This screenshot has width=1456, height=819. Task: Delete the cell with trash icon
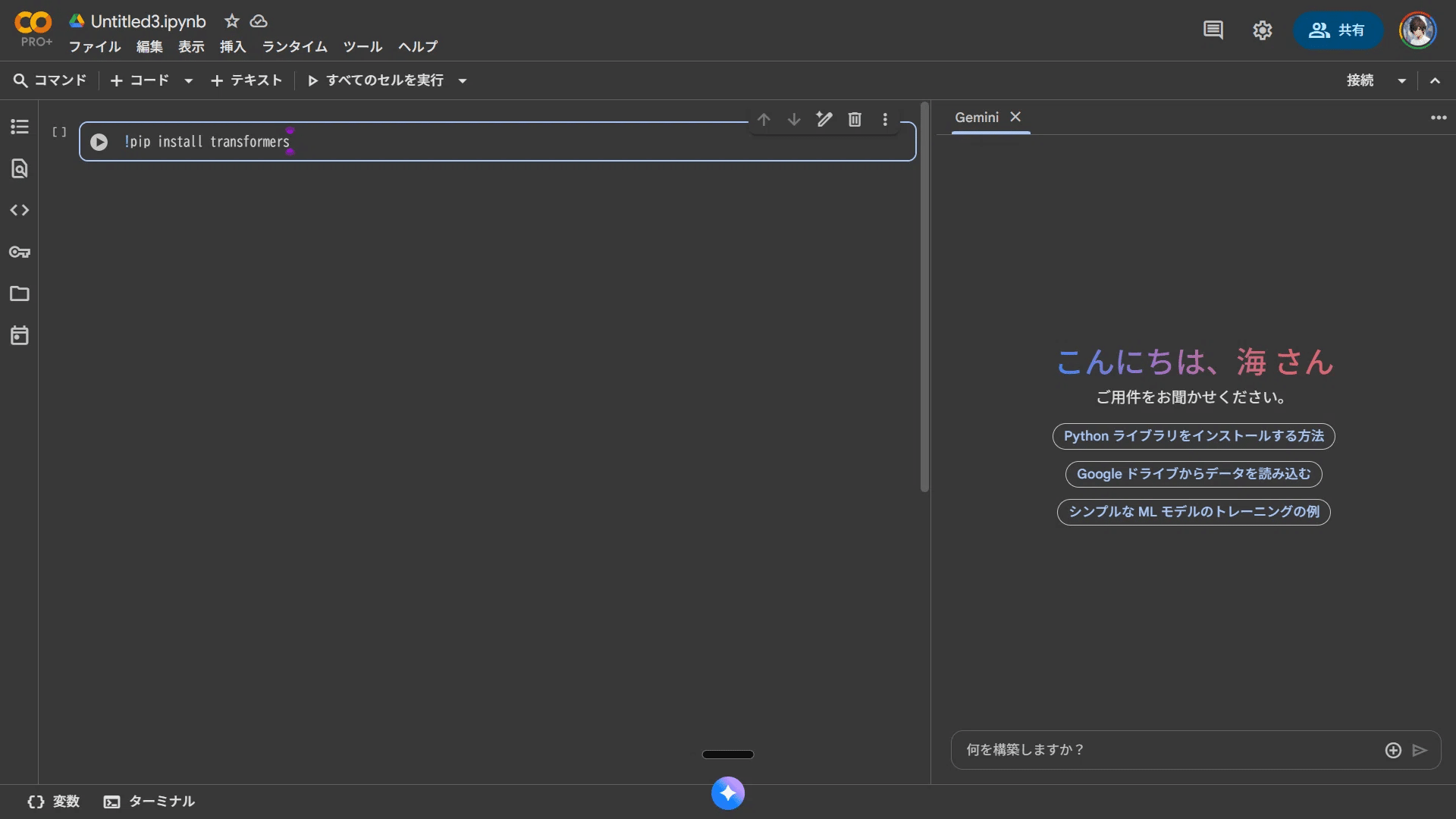coord(855,119)
